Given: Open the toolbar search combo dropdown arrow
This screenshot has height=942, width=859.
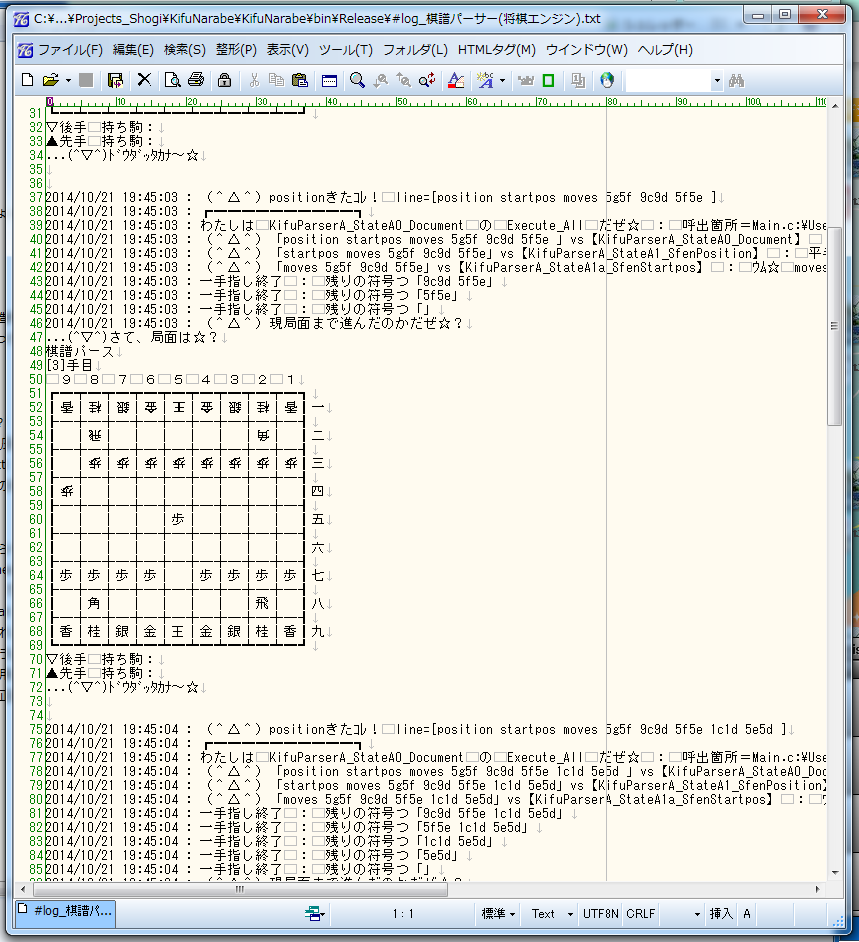Looking at the screenshot, I should point(717,80).
